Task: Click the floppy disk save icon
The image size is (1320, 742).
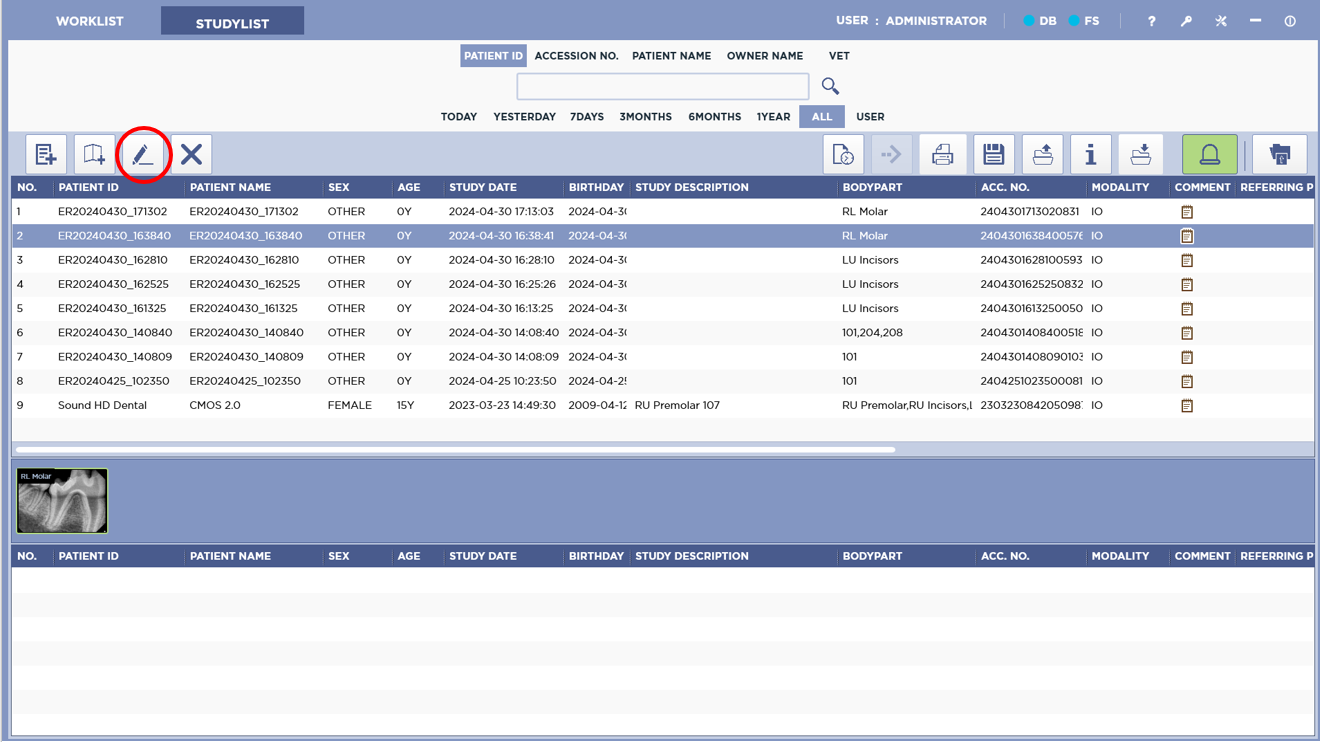Action: [x=993, y=154]
